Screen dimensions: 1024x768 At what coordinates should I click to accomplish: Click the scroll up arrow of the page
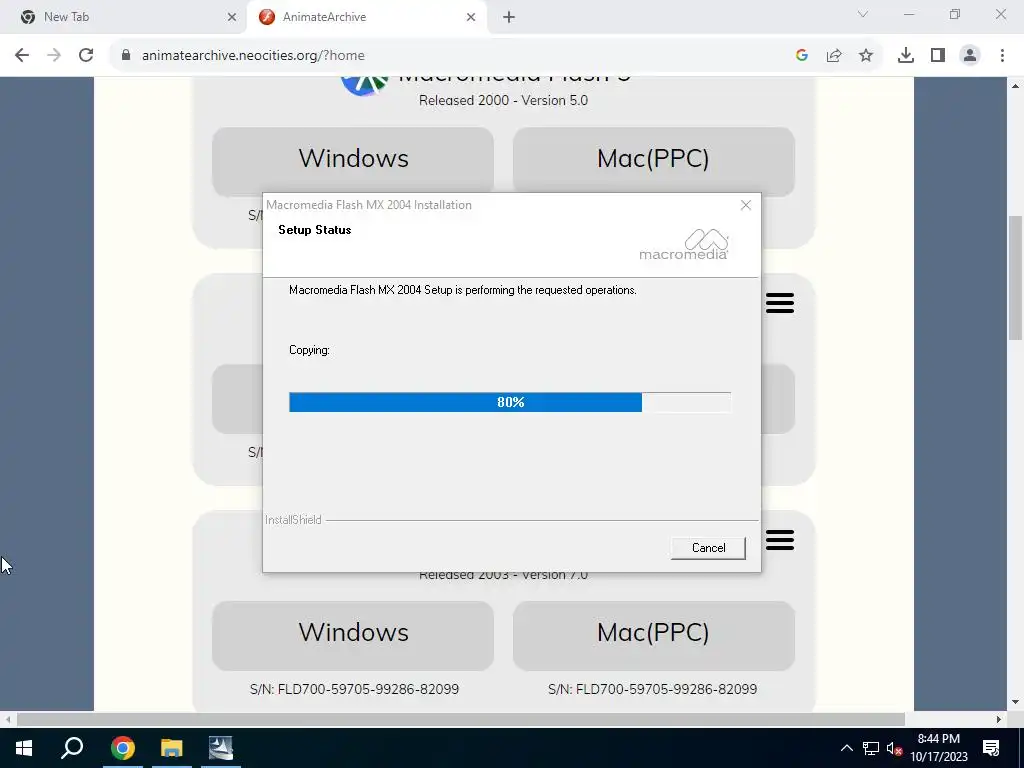pyautogui.click(x=1015, y=86)
